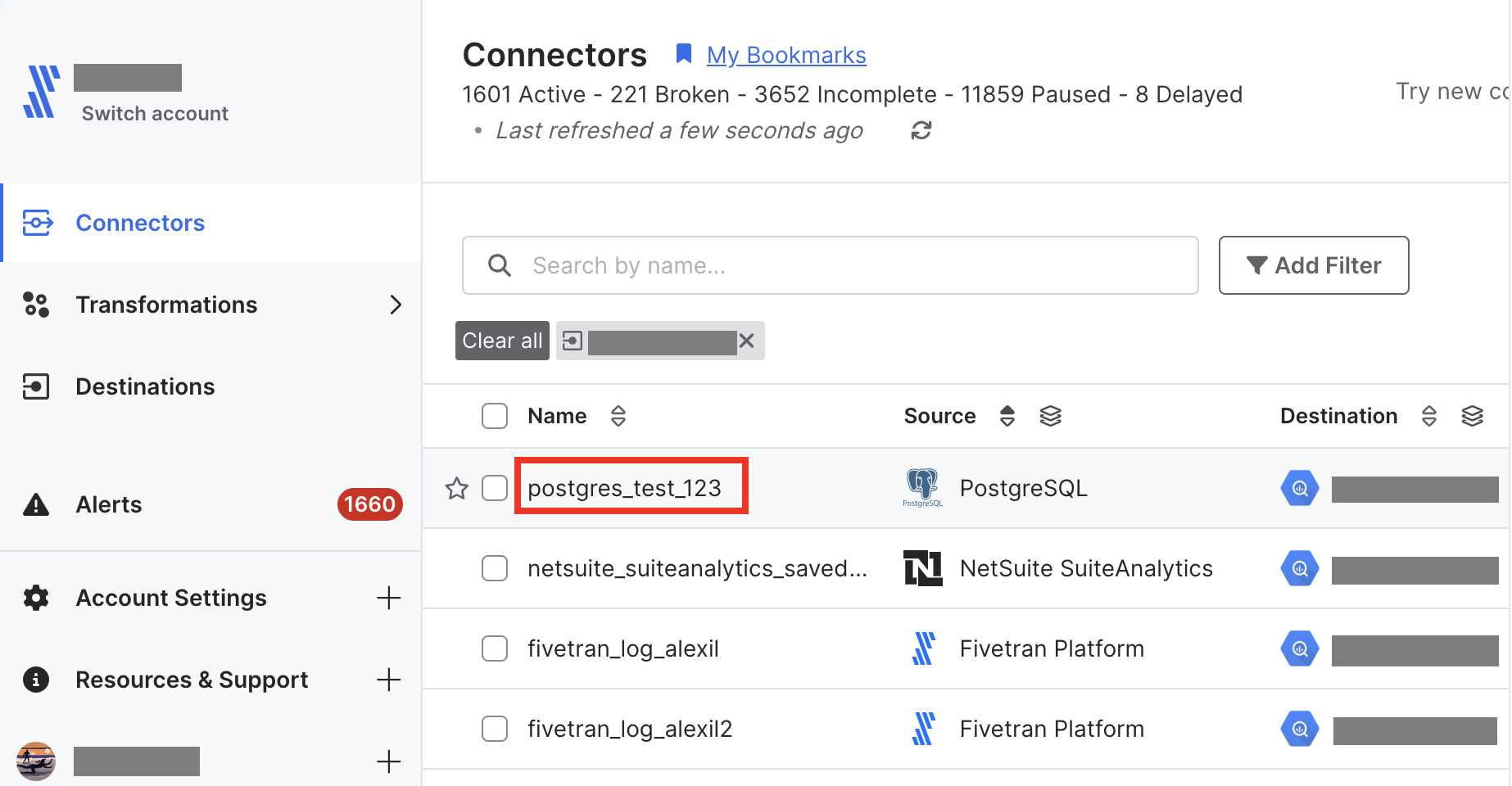Click the Add Filter button
This screenshot has height=786, width=1512.
[1314, 265]
